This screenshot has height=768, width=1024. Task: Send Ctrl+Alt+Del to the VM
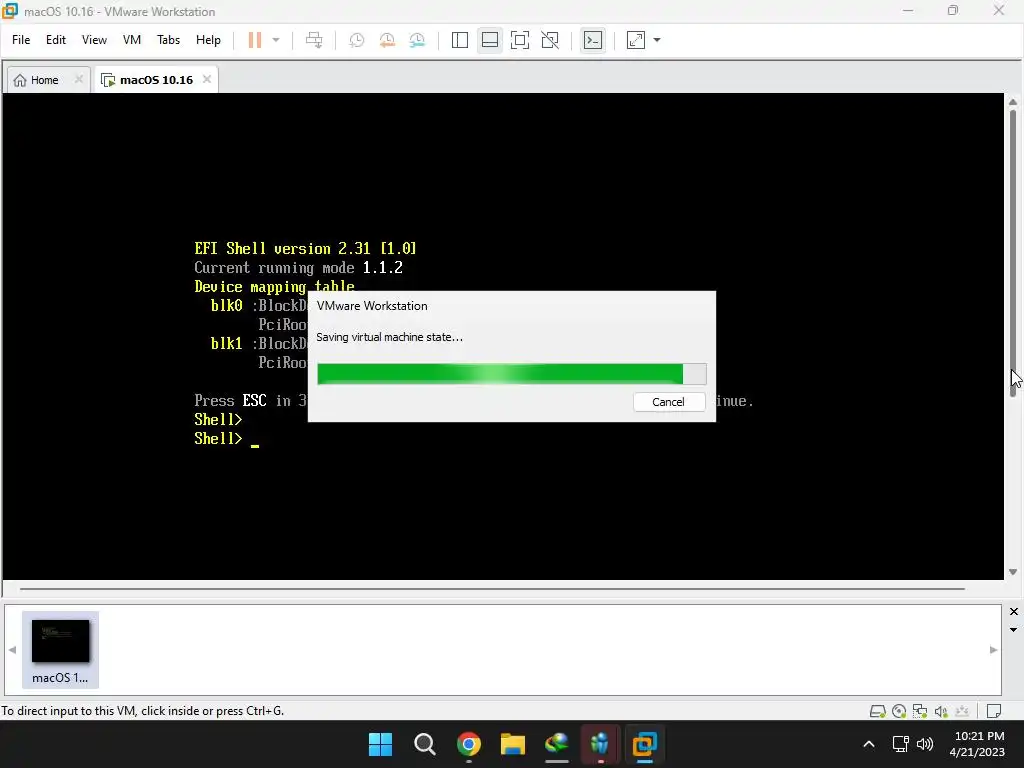pyautogui.click(x=314, y=40)
